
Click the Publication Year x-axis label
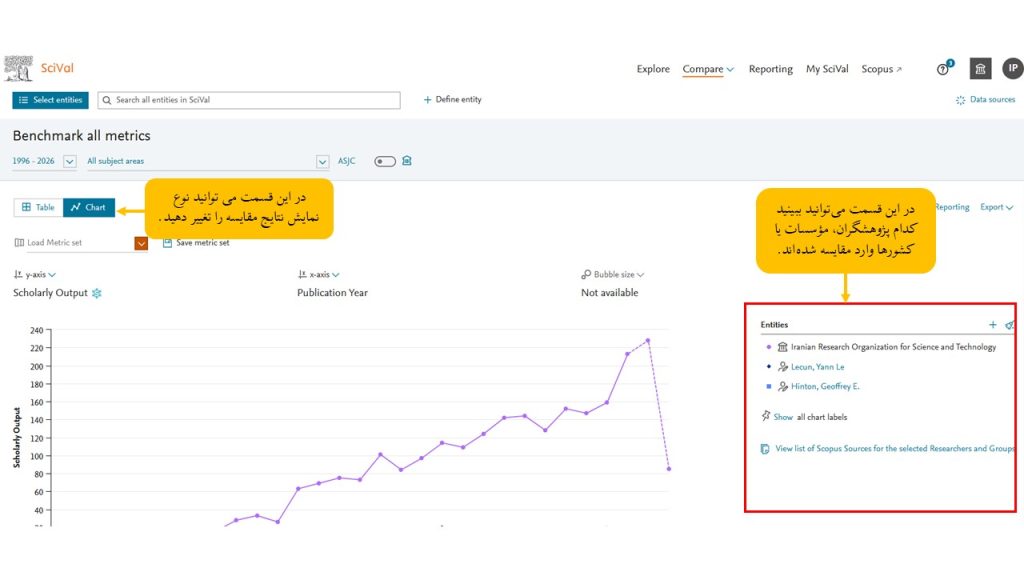(332, 293)
